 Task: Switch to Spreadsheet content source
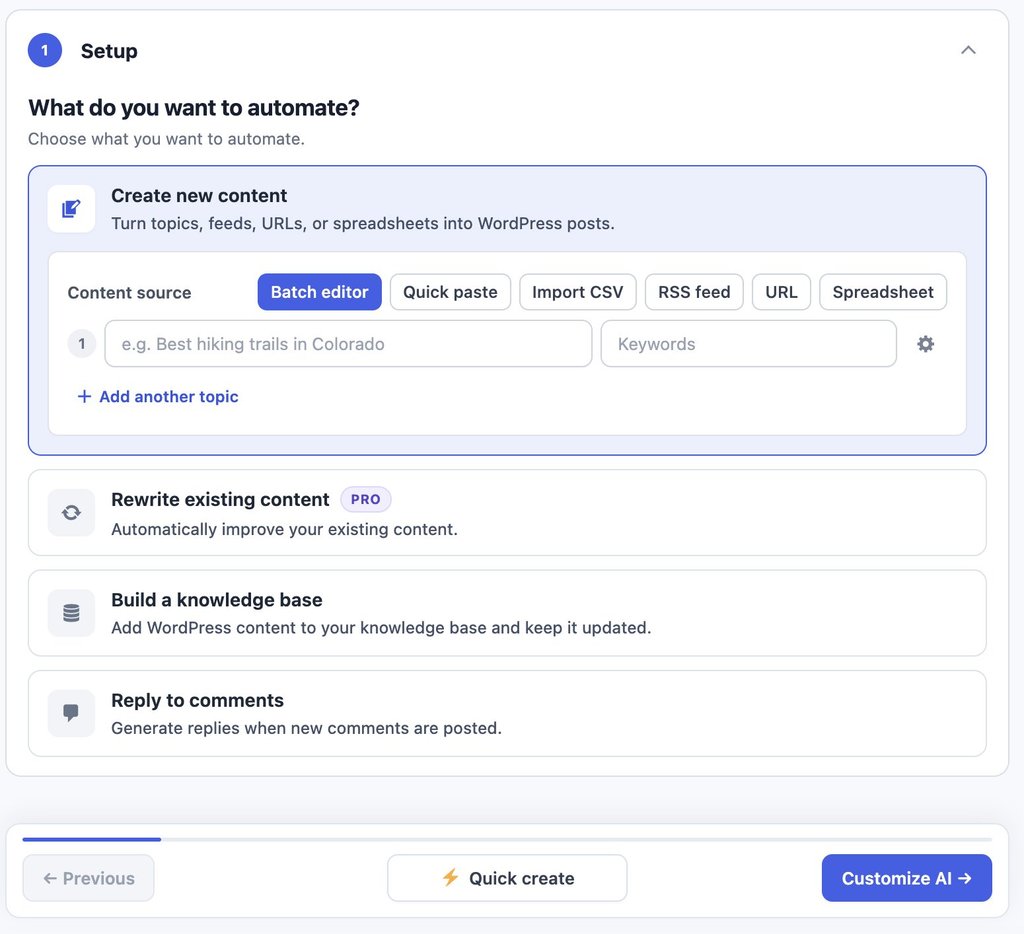click(883, 292)
